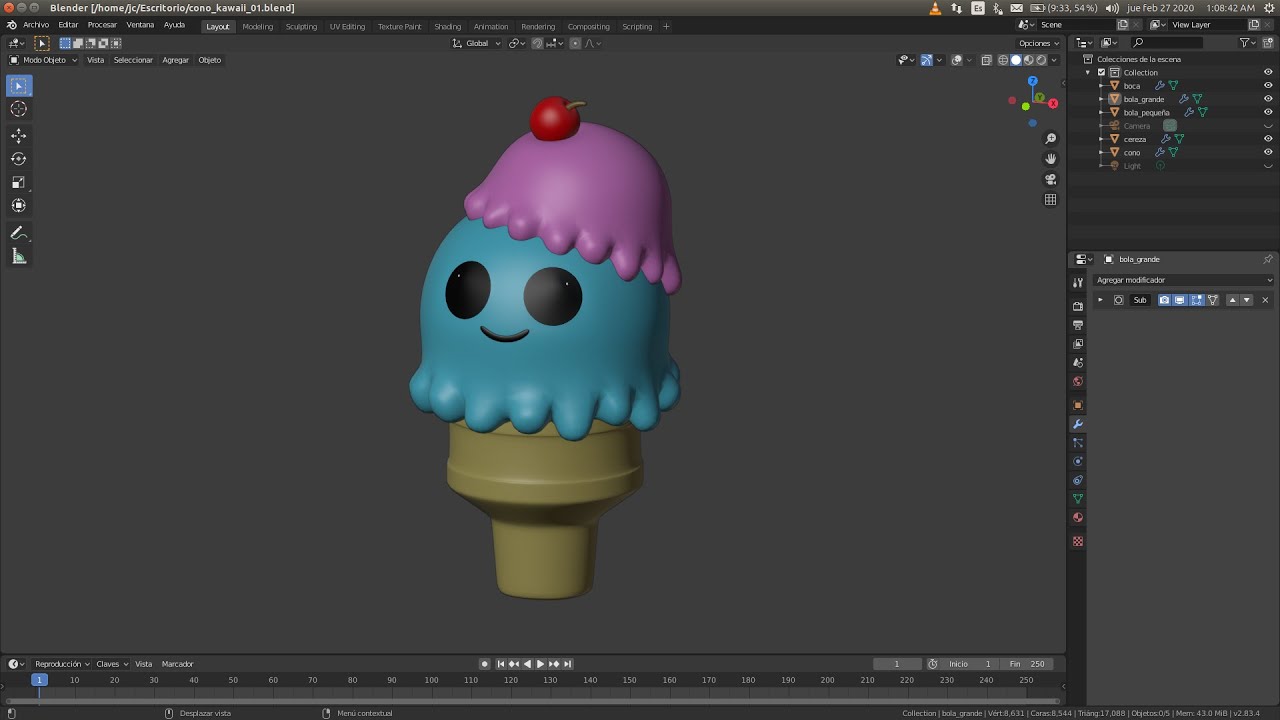Uncheck the Collection exclude checkbox
Viewport: 1280px width, 720px height.
coord(1101,72)
